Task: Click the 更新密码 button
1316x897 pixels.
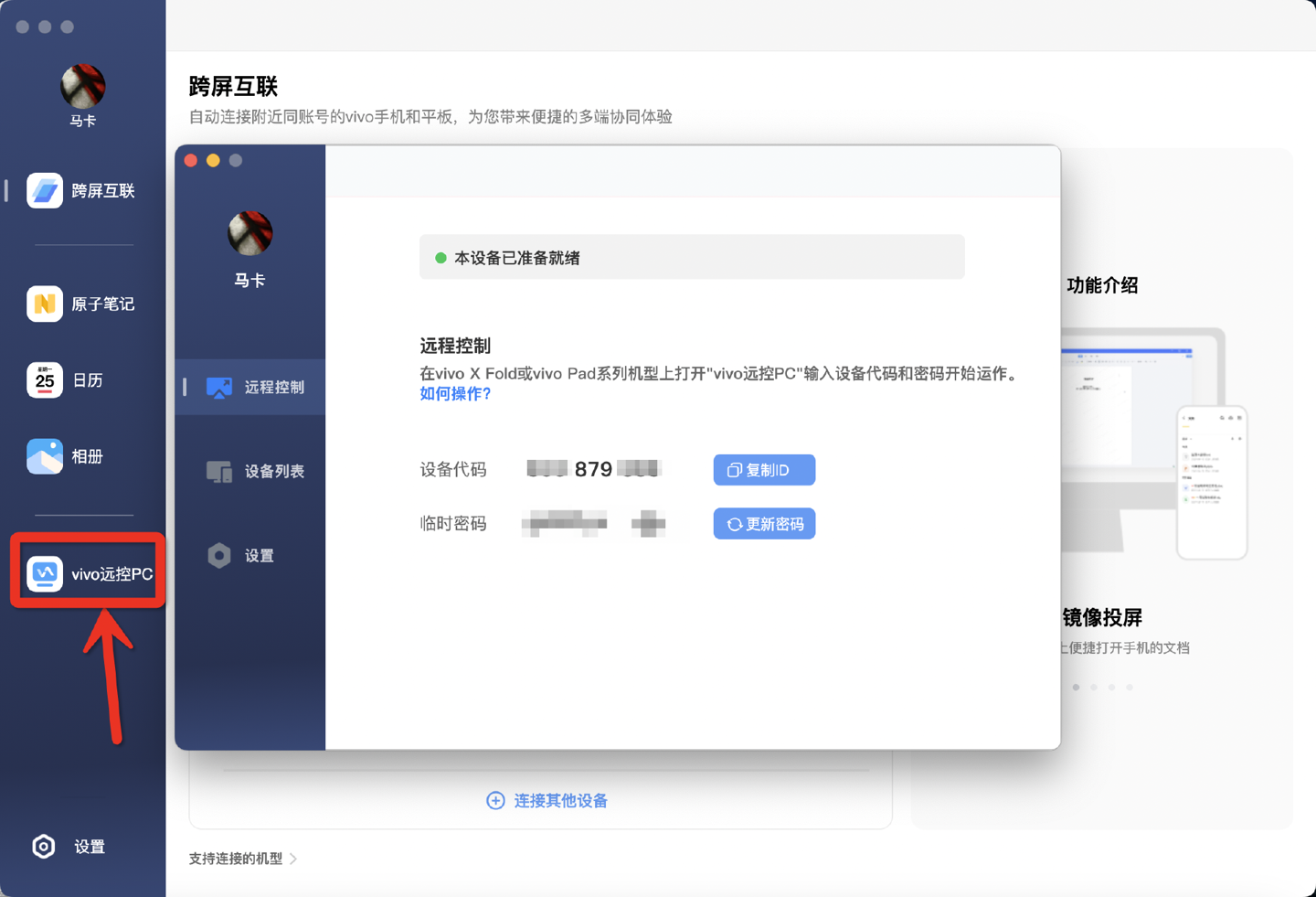Action: [764, 524]
